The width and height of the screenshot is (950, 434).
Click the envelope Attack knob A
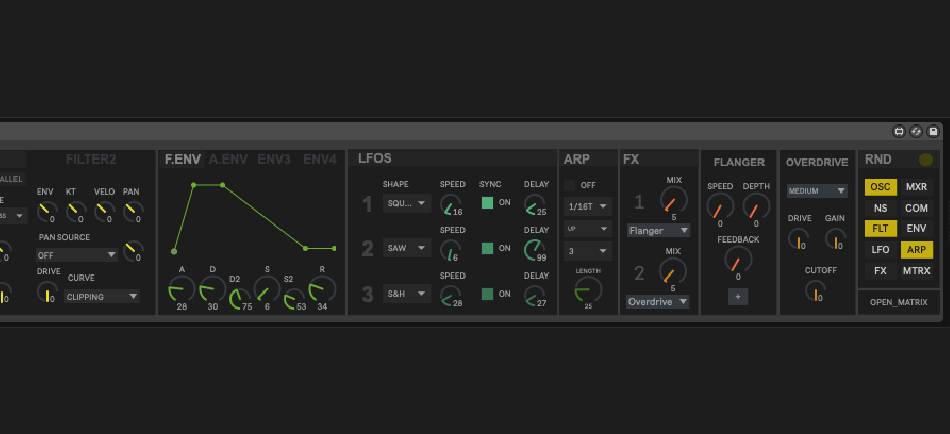(x=181, y=290)
